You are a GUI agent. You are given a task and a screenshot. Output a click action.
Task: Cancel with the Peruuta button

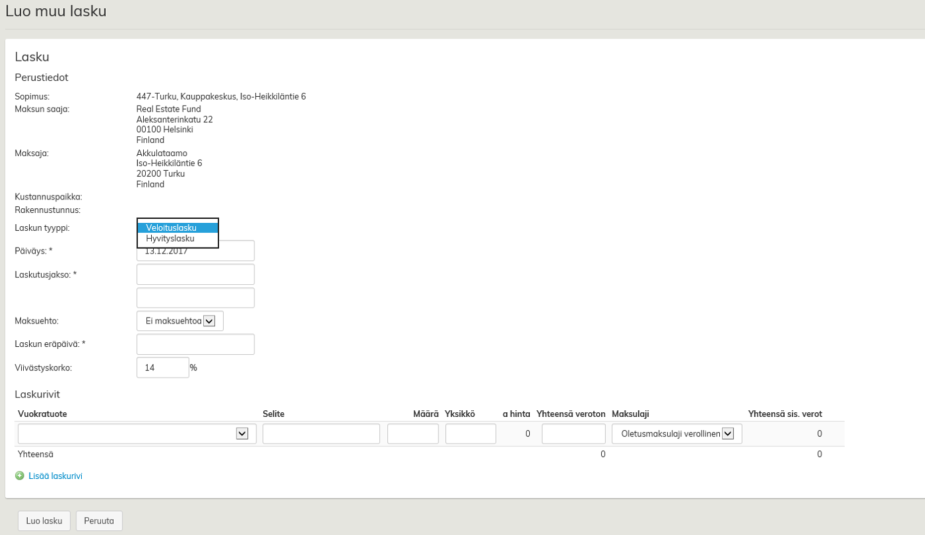click(99, 520)
